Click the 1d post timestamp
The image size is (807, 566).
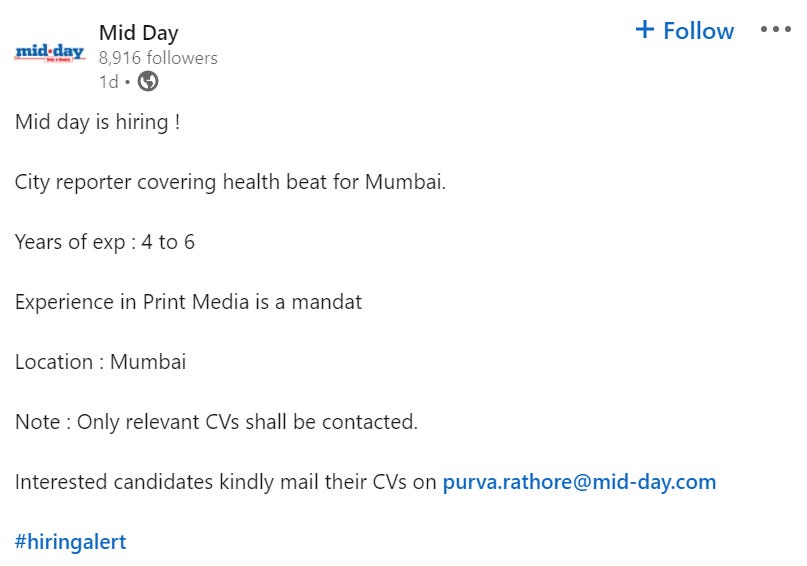(108, 82)
